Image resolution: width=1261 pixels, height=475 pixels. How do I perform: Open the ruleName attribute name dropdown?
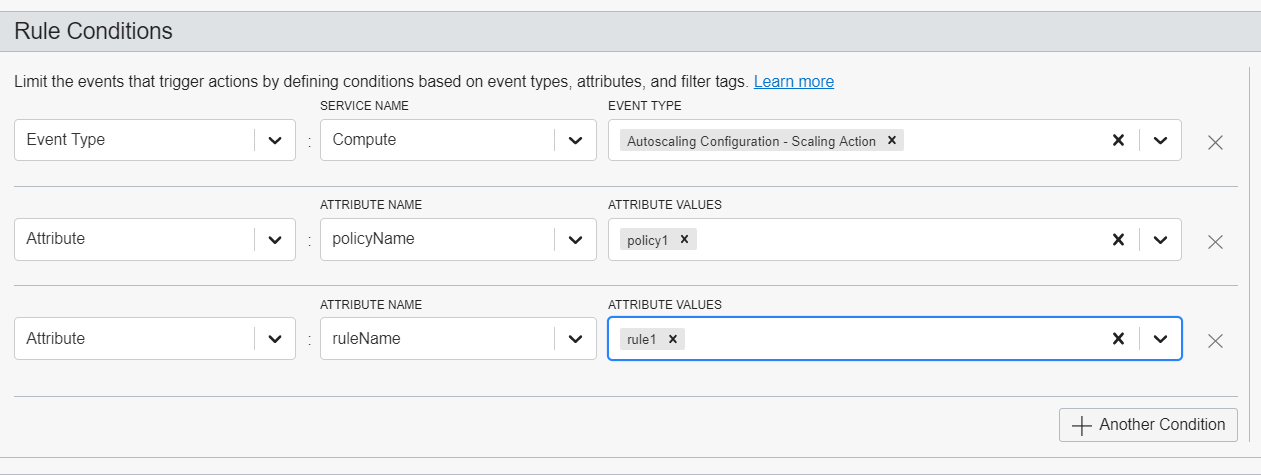pyautogui.click(x=575, y=339)
